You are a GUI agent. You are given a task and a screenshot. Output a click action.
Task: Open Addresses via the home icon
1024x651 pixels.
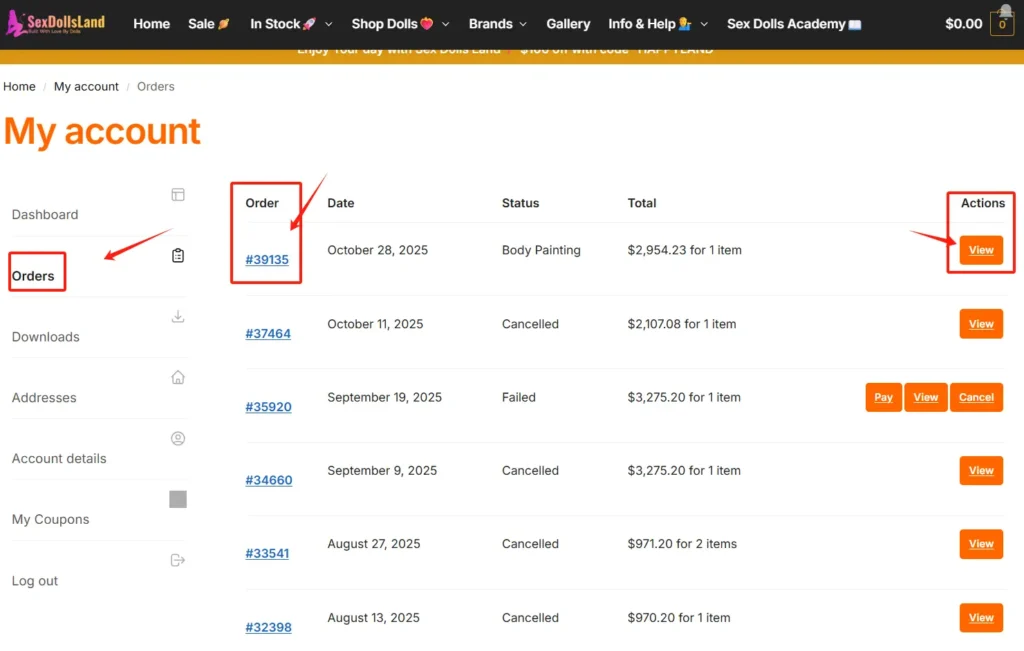178,377
